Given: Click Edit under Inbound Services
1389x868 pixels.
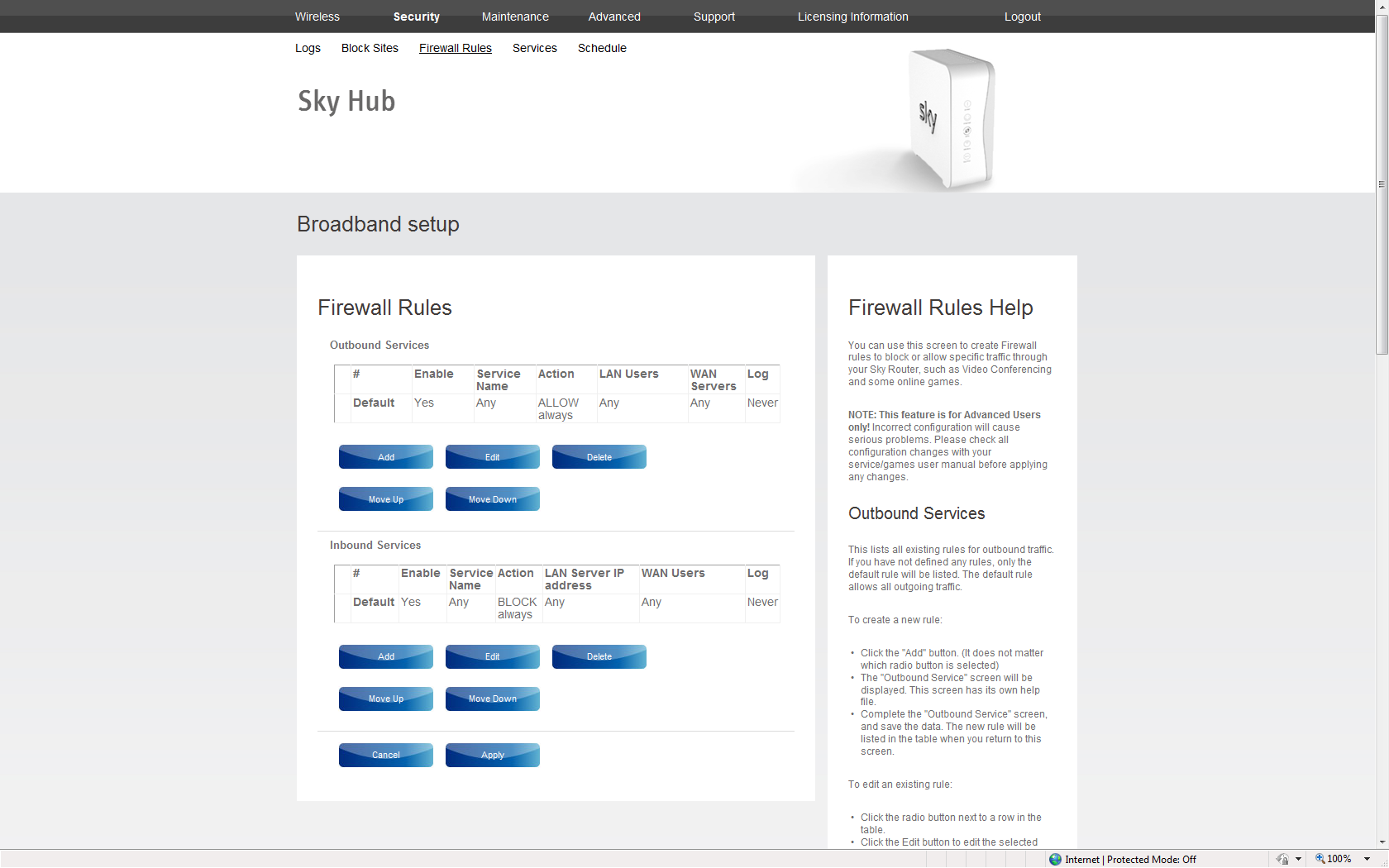Looking at the screenshot, I should point(493,656).
